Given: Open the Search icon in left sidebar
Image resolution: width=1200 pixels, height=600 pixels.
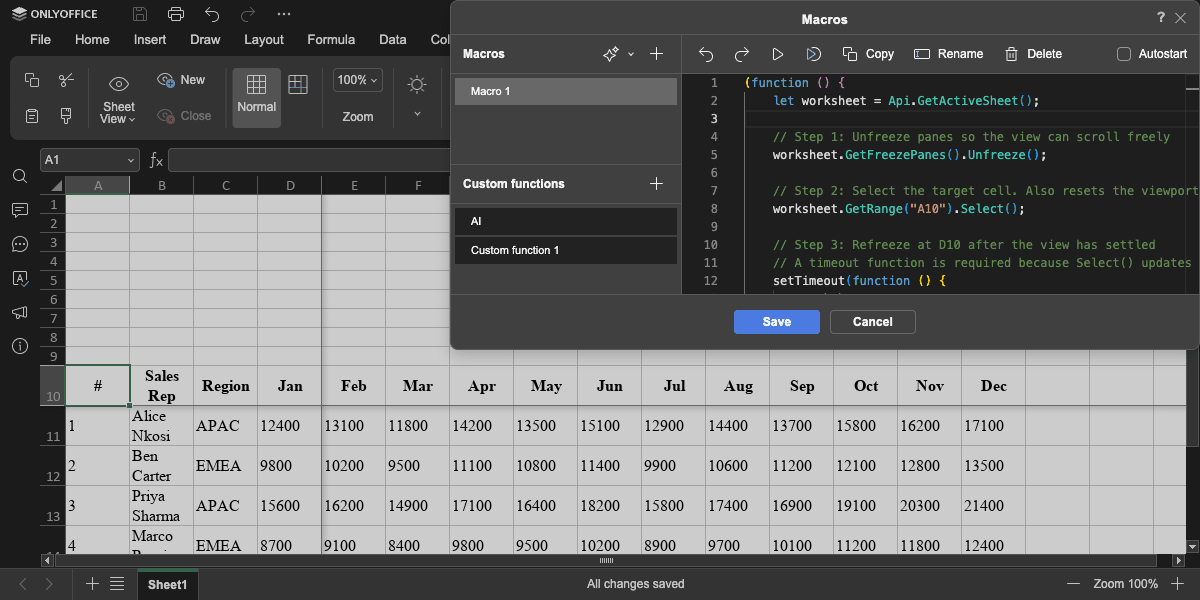Looking at the screenshot, I should point(20,176).
